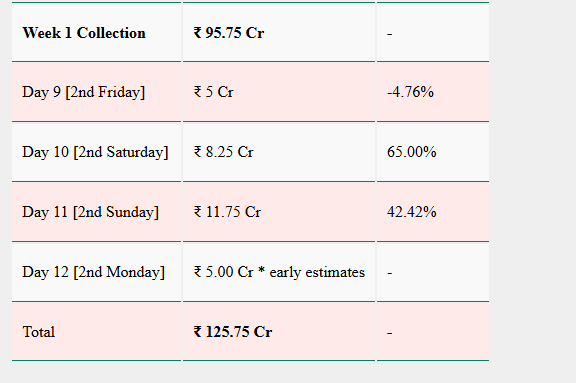Click the 65.00% change value
This screenshot has height=383, width=576.
click(411, 152)
